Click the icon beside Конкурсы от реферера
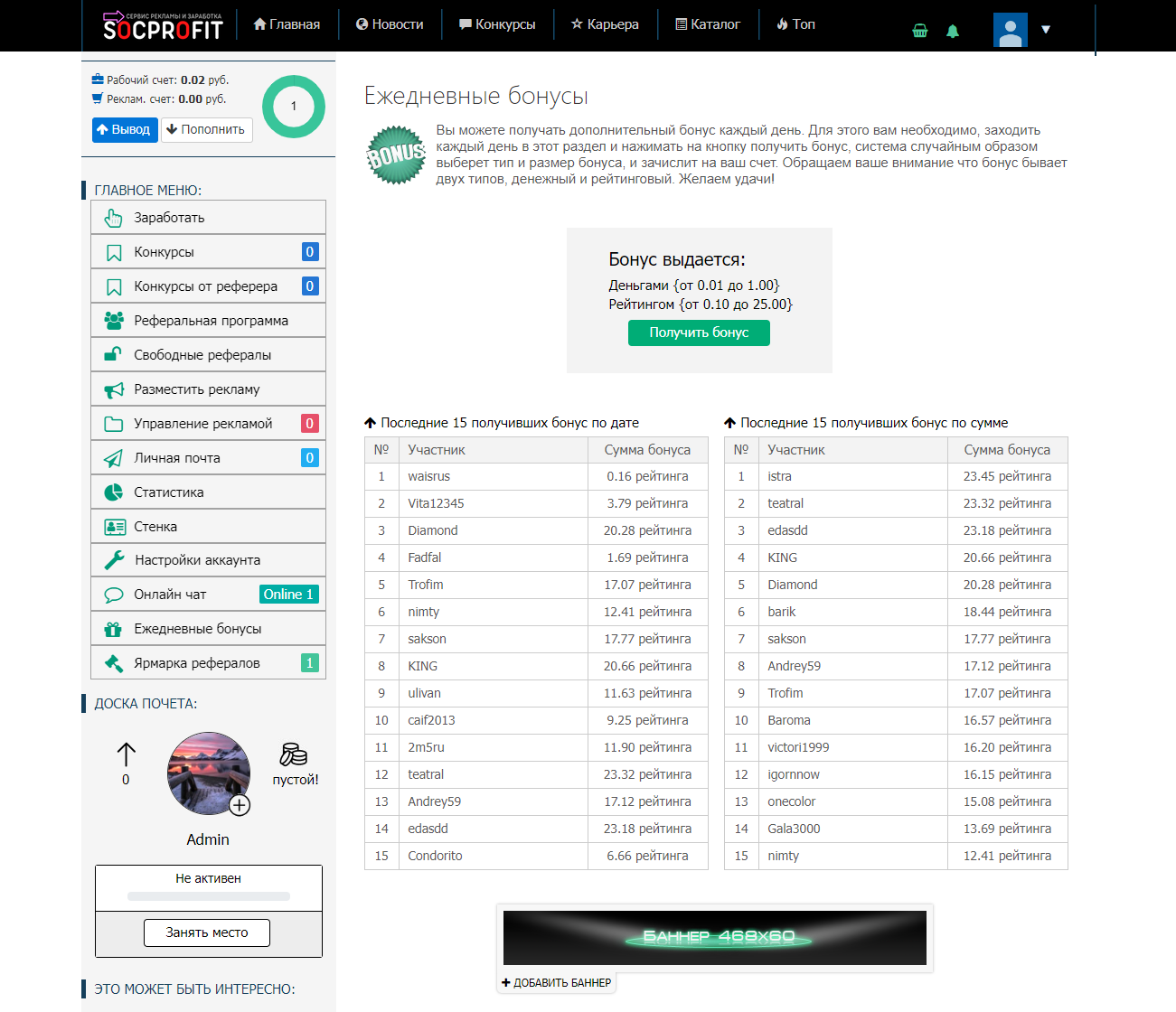 [114, 286]
